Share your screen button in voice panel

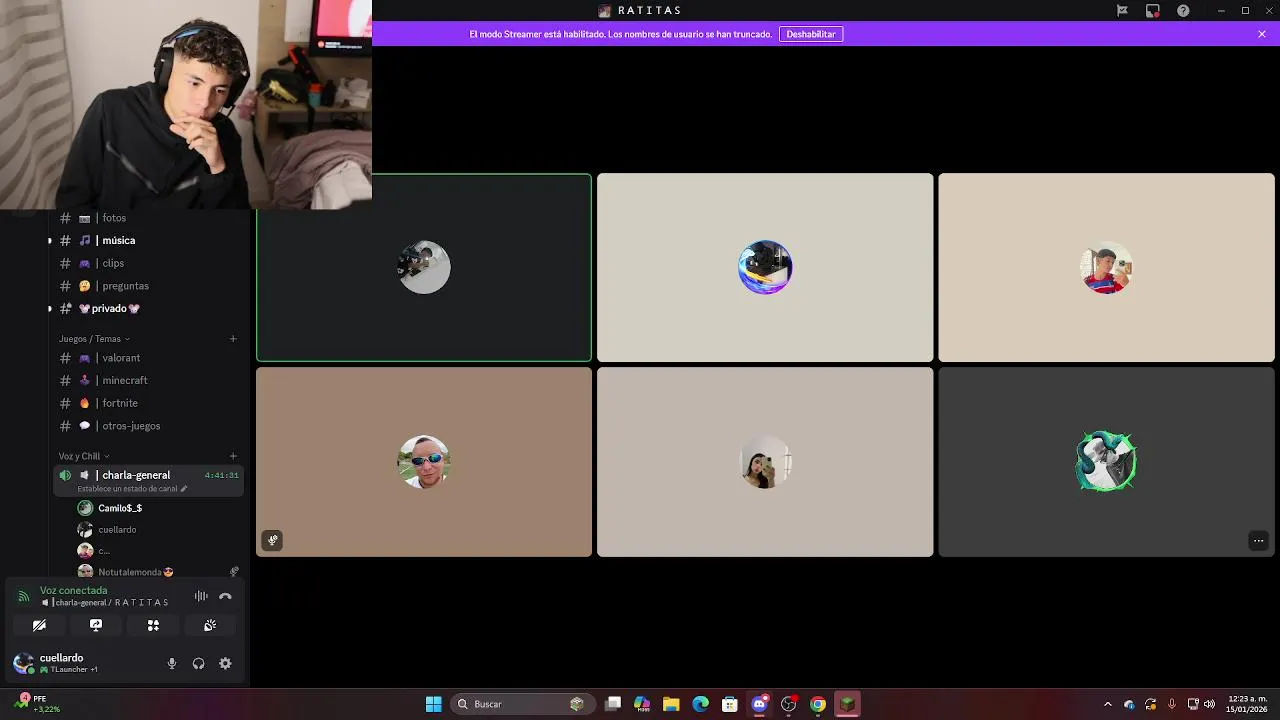tap(96, 625)
